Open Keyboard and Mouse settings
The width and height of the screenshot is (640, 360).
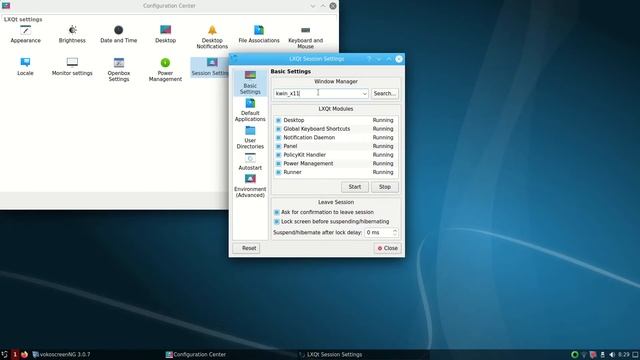click(x=305, y=37)
